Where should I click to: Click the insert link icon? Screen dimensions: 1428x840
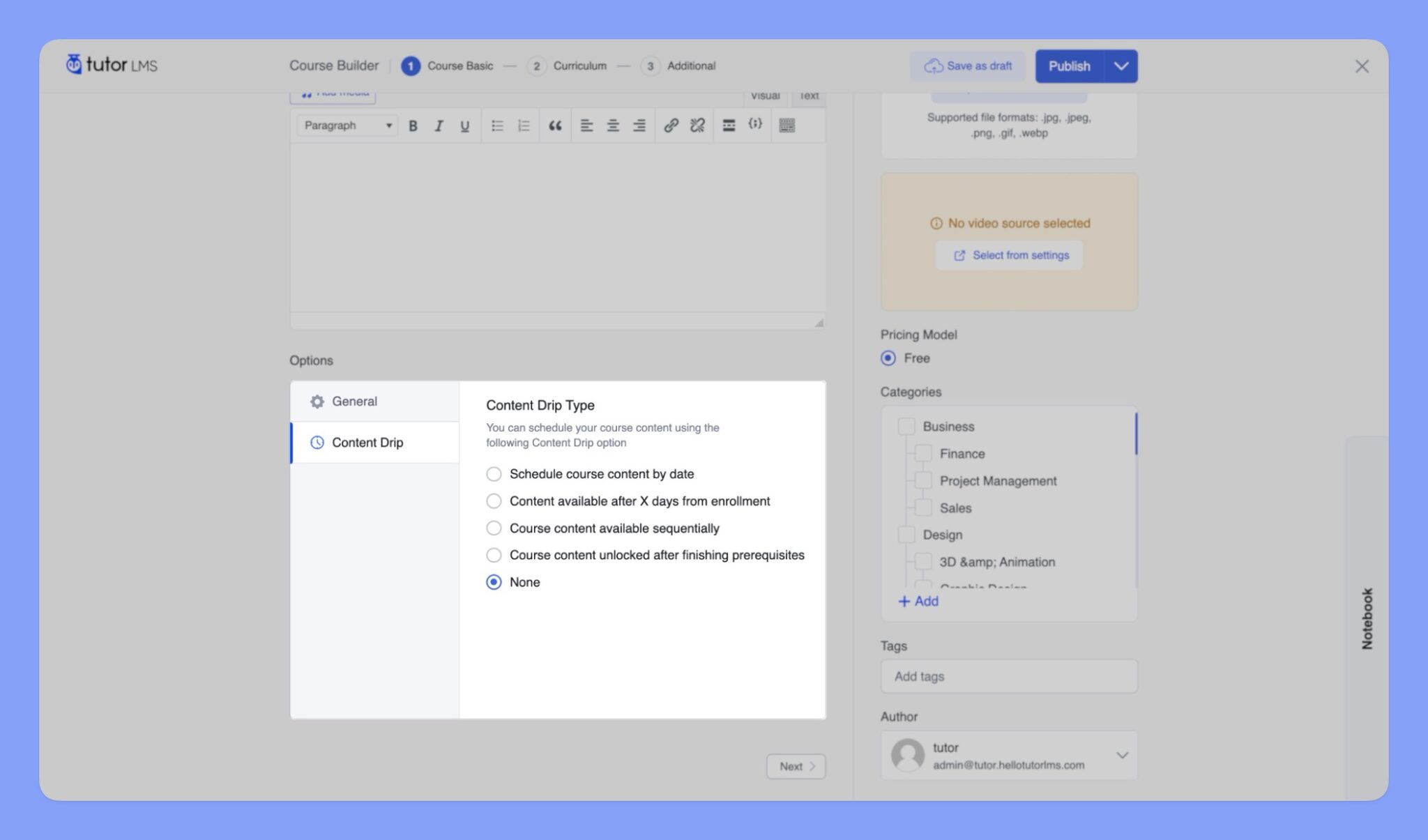click(x=671, y=125)
